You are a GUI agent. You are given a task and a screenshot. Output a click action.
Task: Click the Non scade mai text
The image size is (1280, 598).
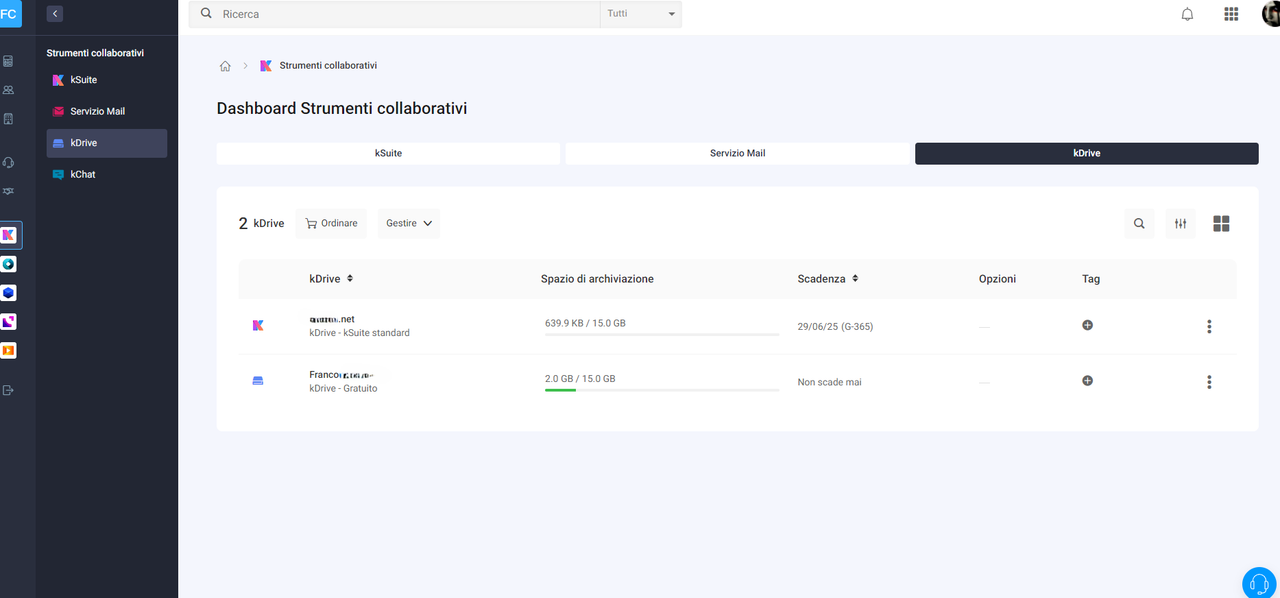[x=829, y=382]
